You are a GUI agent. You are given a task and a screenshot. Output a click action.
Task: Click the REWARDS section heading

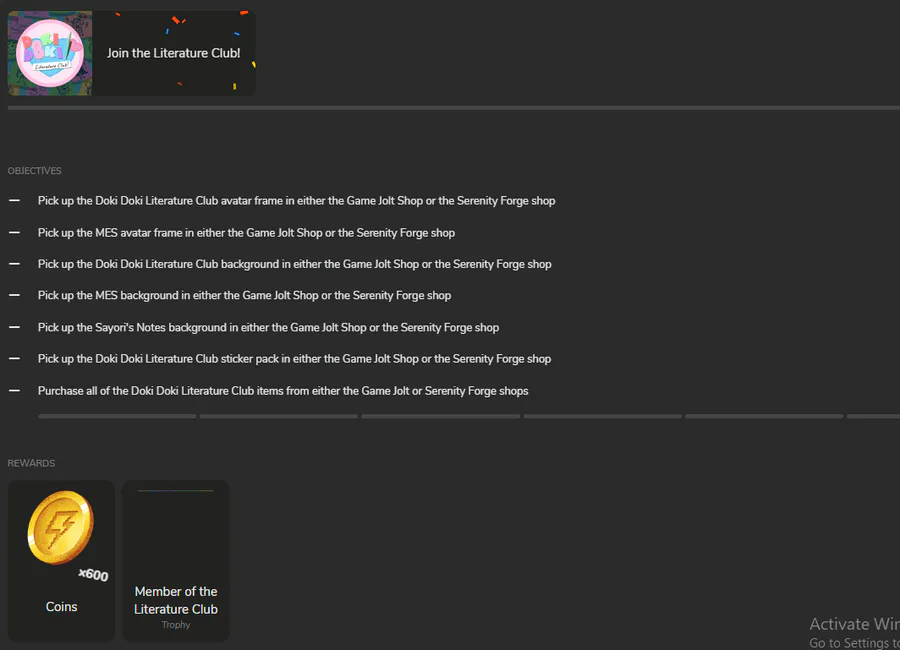pyautogui.click(x=32, y=463)
